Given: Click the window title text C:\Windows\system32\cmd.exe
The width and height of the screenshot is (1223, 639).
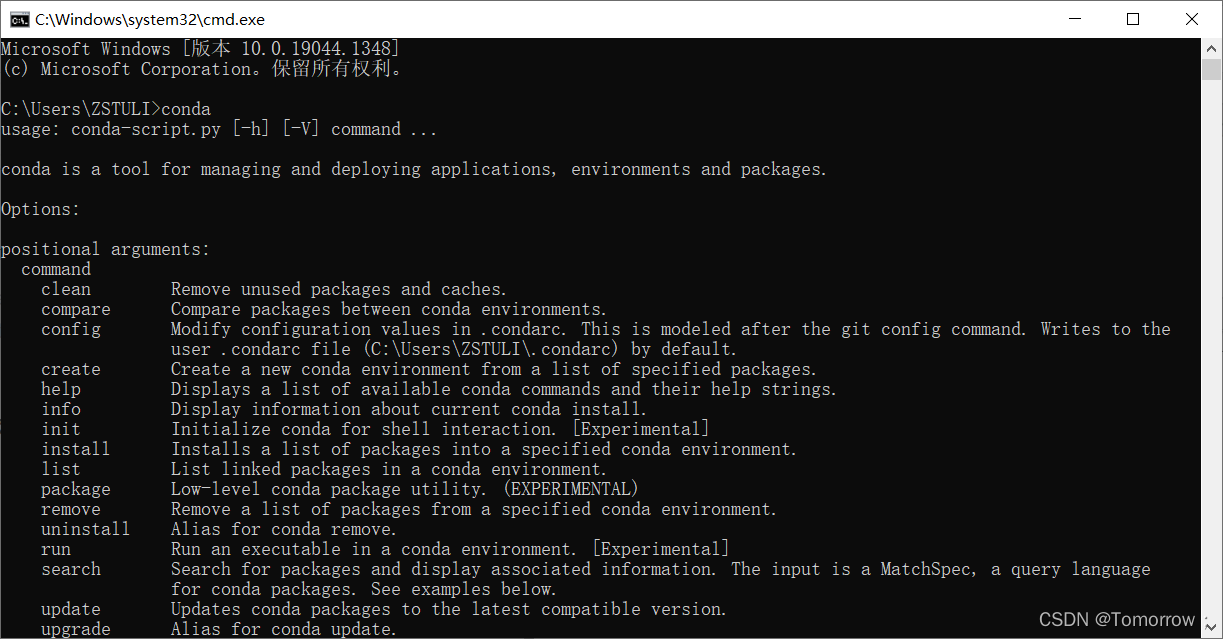Looking at the screenshot, I should point(150,19).
